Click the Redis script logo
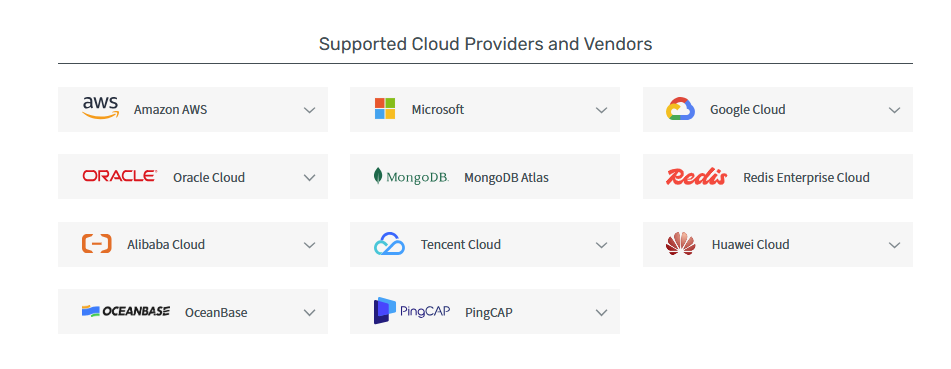 (x=696, y=177)
